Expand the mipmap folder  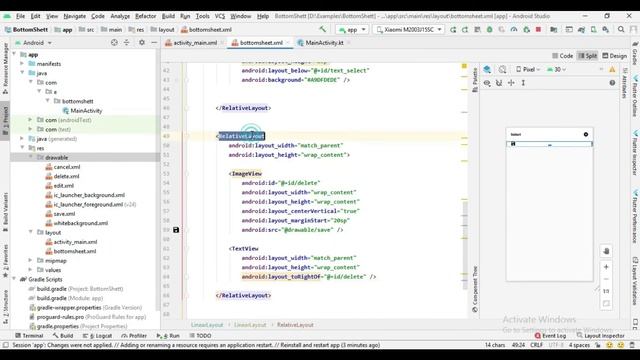point(31,260)
